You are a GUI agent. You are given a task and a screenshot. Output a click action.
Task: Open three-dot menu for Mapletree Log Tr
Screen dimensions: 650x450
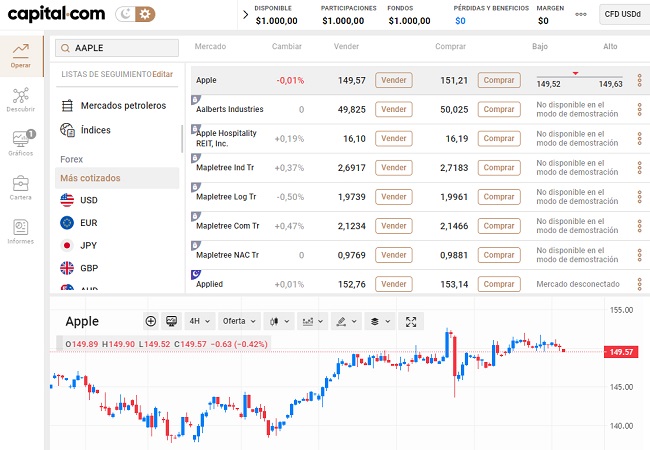tap(640, 196)
